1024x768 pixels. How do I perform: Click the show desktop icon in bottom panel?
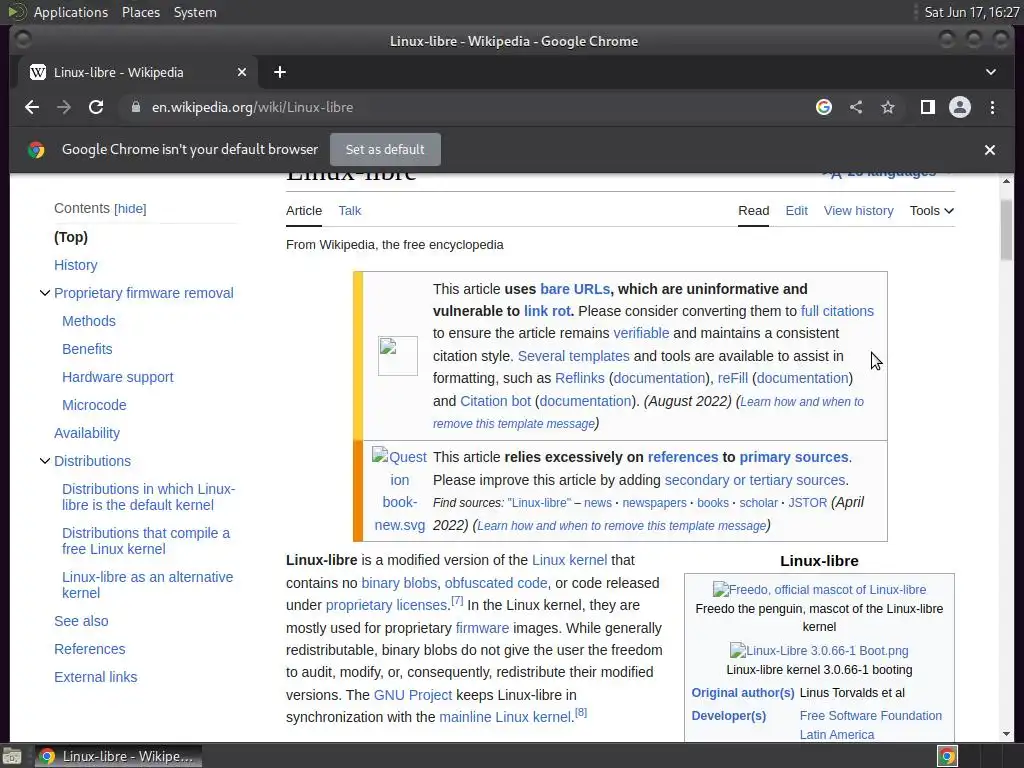tap(11, 756)
